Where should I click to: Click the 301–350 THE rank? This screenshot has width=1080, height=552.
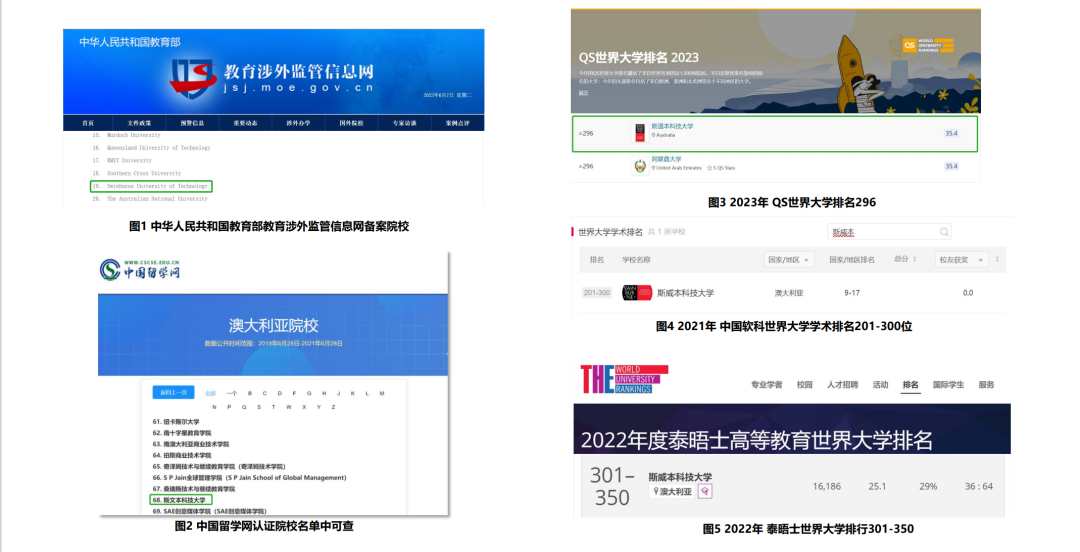coord(612,487)
